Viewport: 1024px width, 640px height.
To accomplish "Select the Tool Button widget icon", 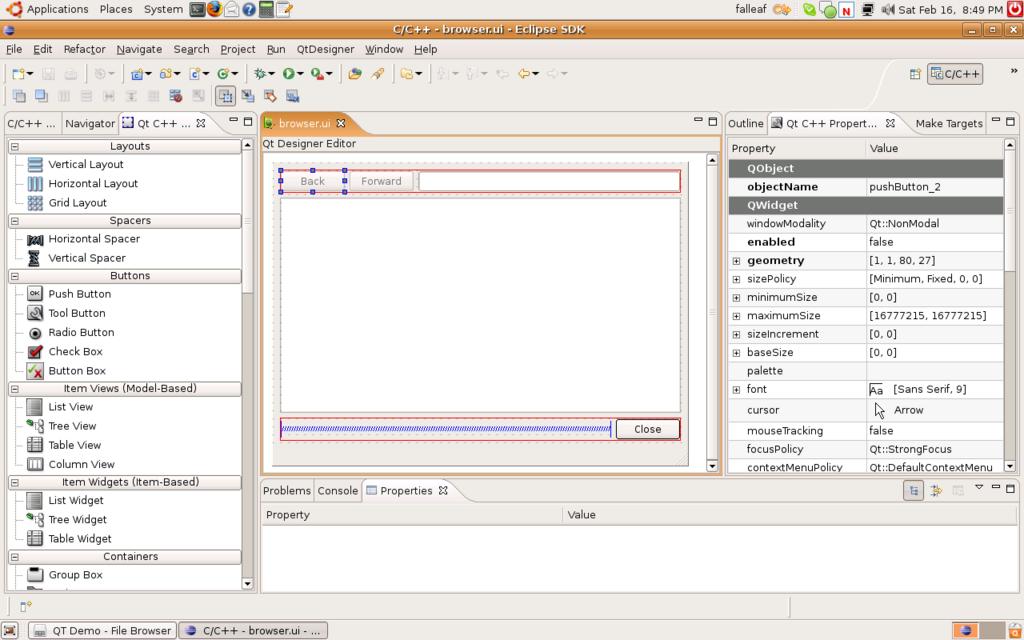I will tap(35, 313).
